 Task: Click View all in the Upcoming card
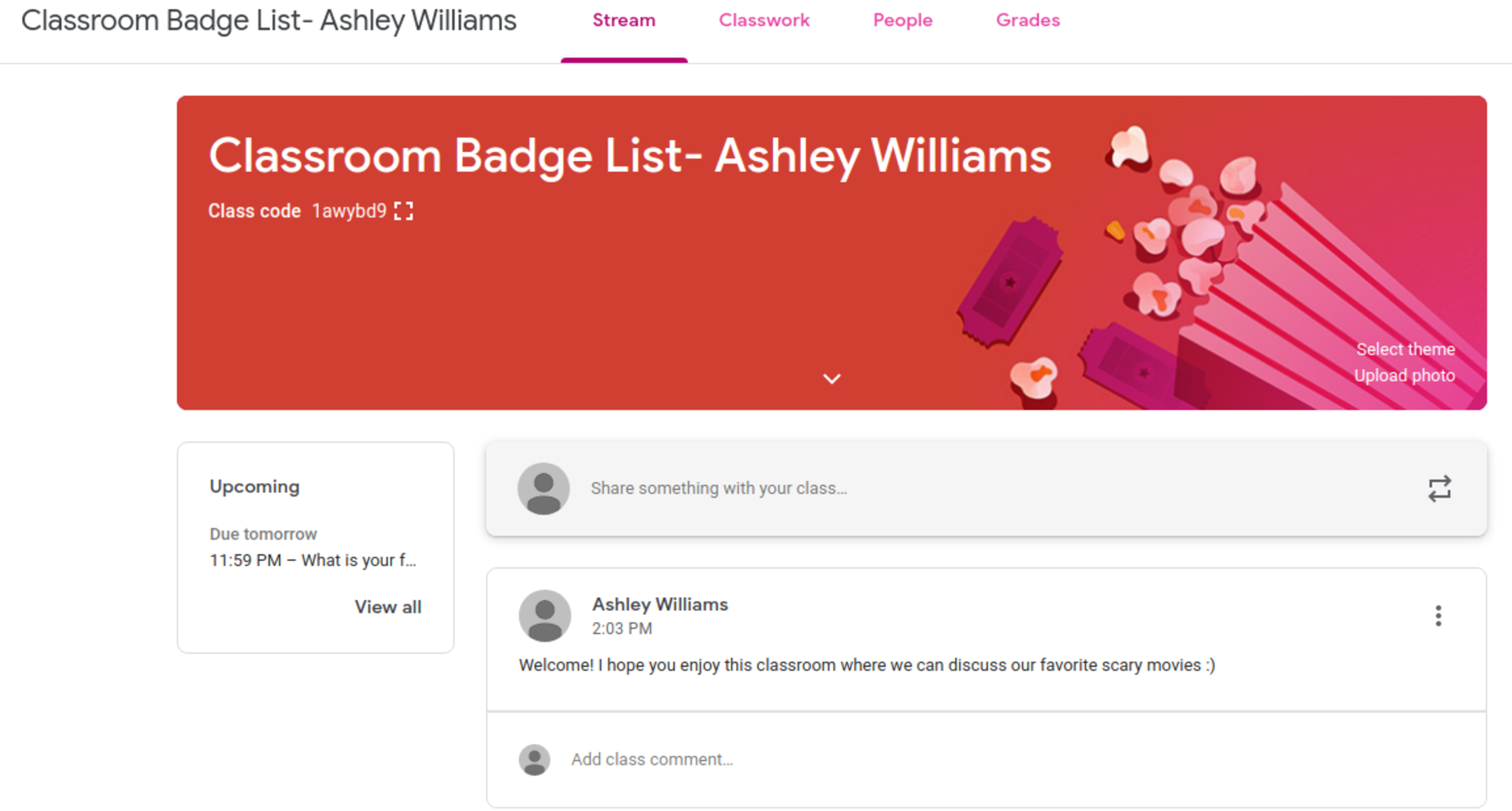pyautogui.click(x=388, y=607)
